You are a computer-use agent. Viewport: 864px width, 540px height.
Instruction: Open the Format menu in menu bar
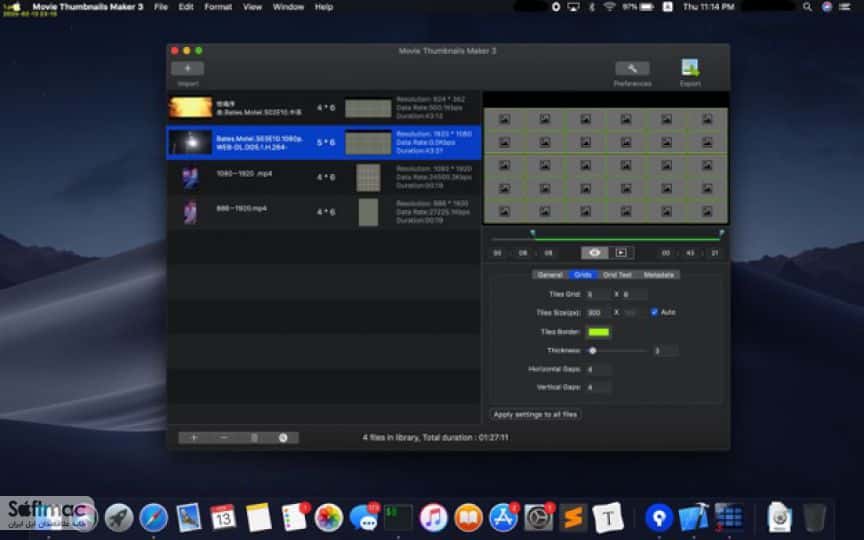pyautogui.click(x=218, y=7)
